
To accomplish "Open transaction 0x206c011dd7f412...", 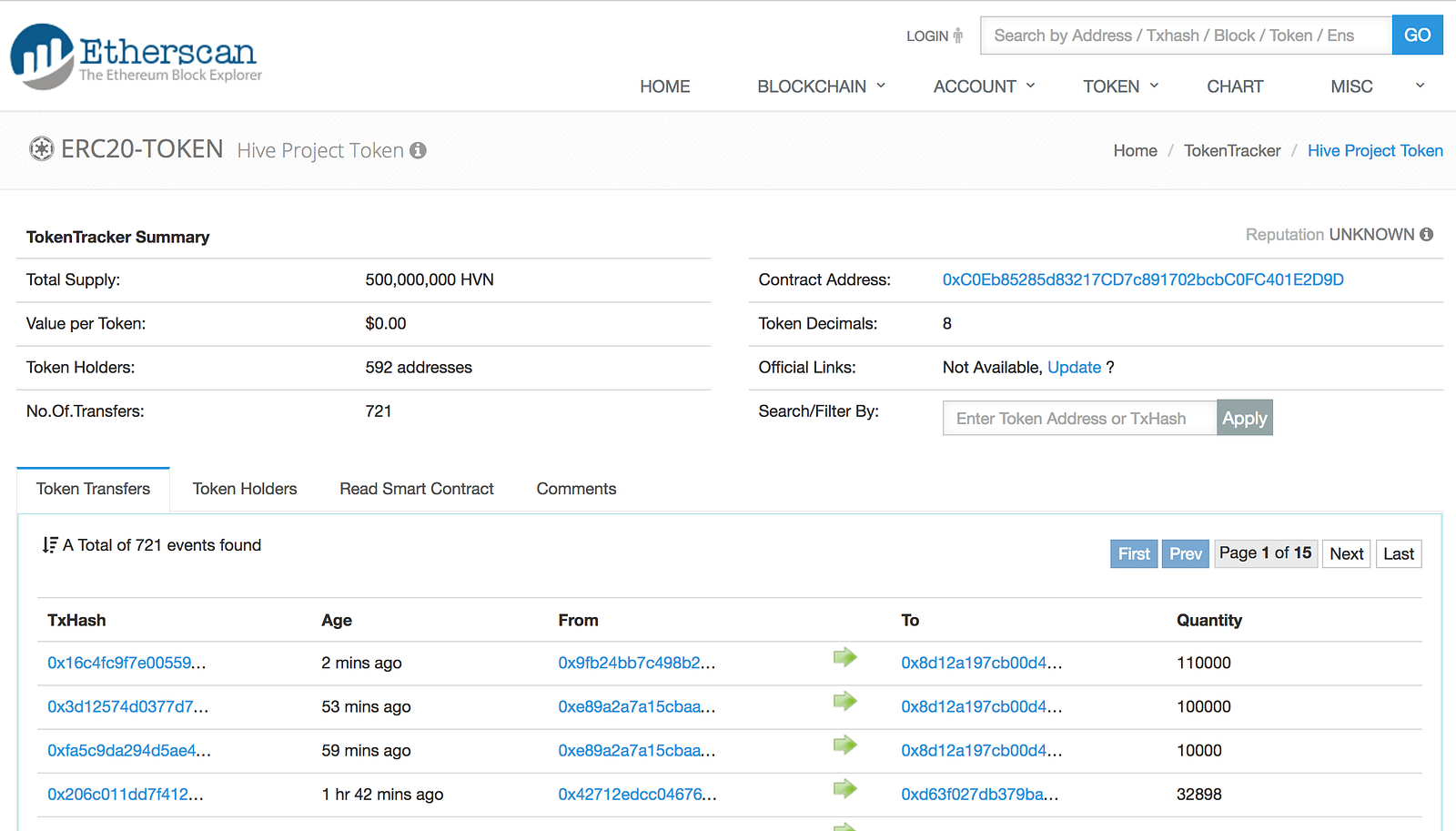I will point(126,794).
